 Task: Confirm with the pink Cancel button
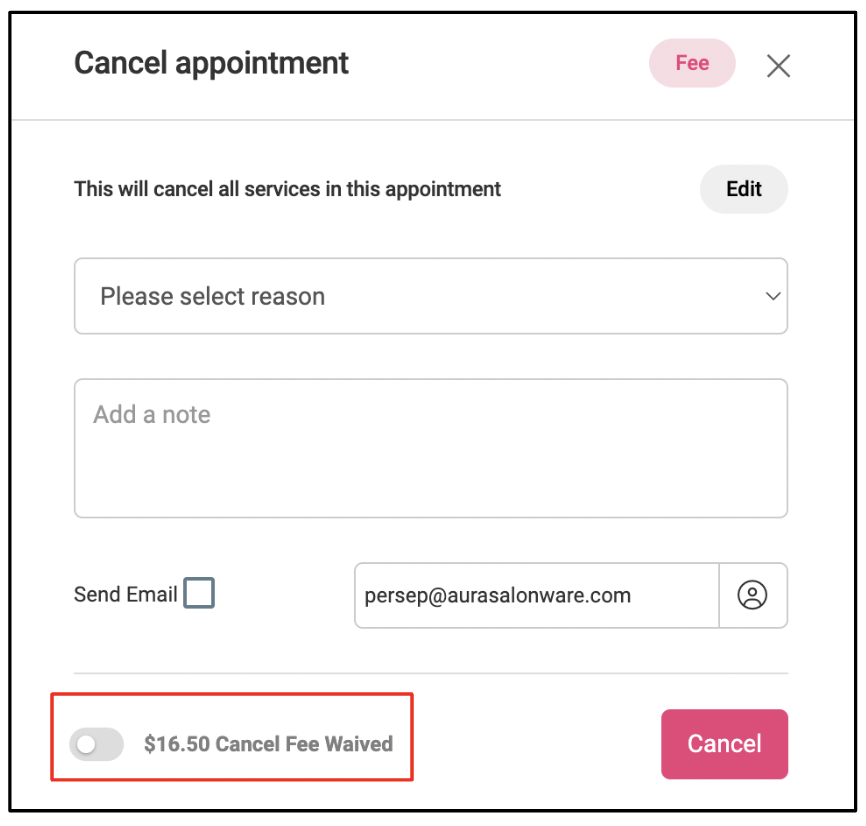724,744
